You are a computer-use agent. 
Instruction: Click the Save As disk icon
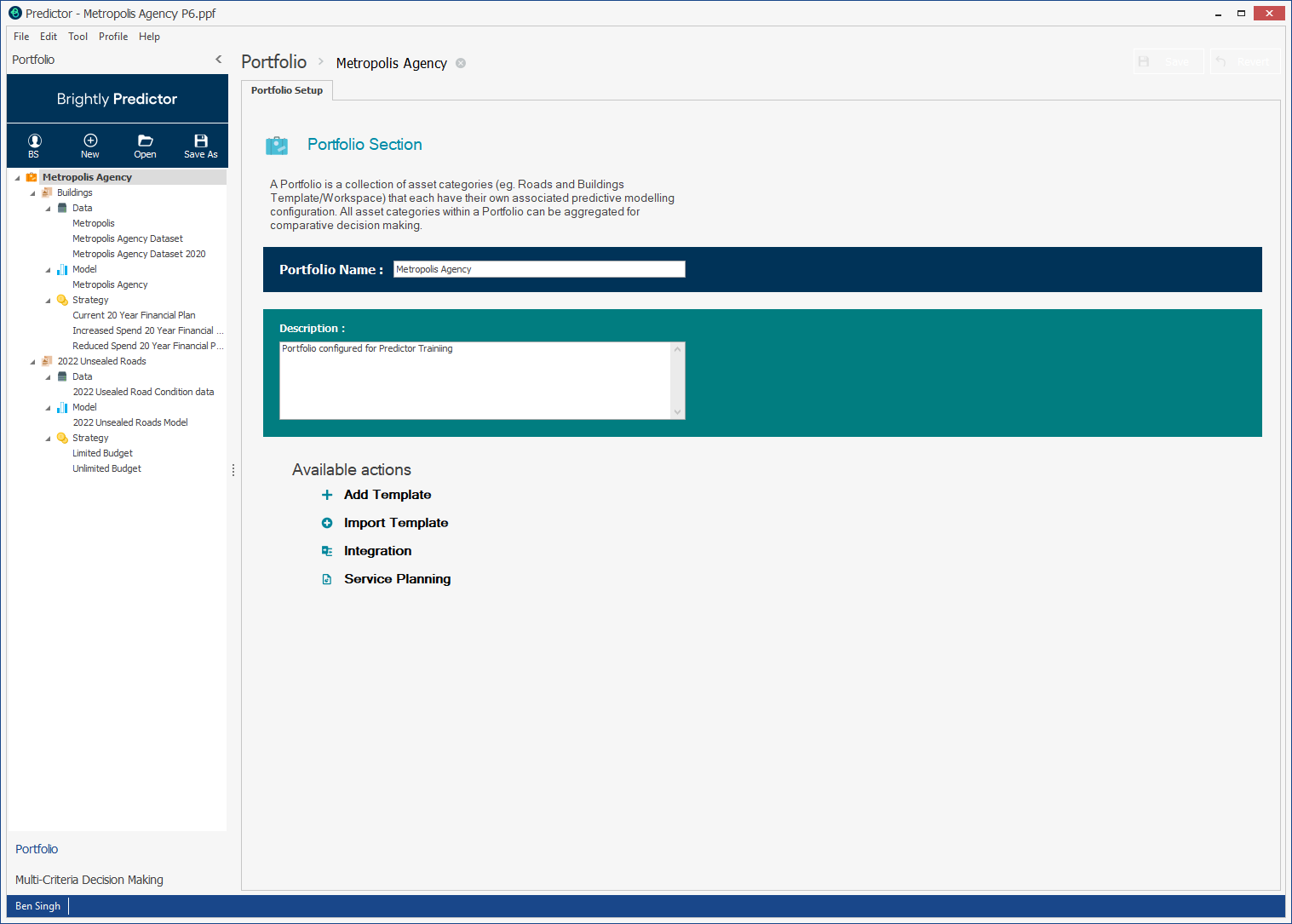pyautogui.click(x=201, y=141)
